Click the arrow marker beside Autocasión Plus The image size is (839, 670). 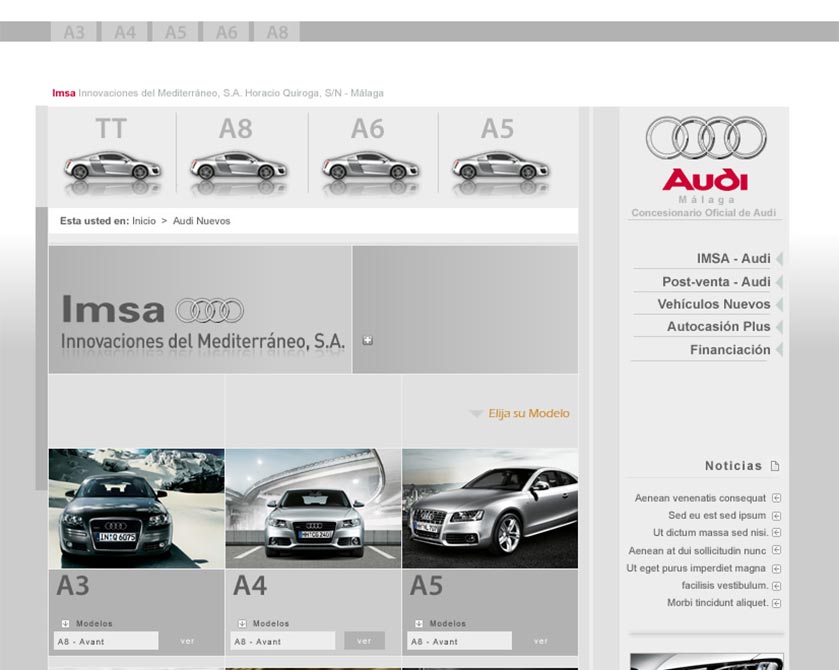coord(779,326)
